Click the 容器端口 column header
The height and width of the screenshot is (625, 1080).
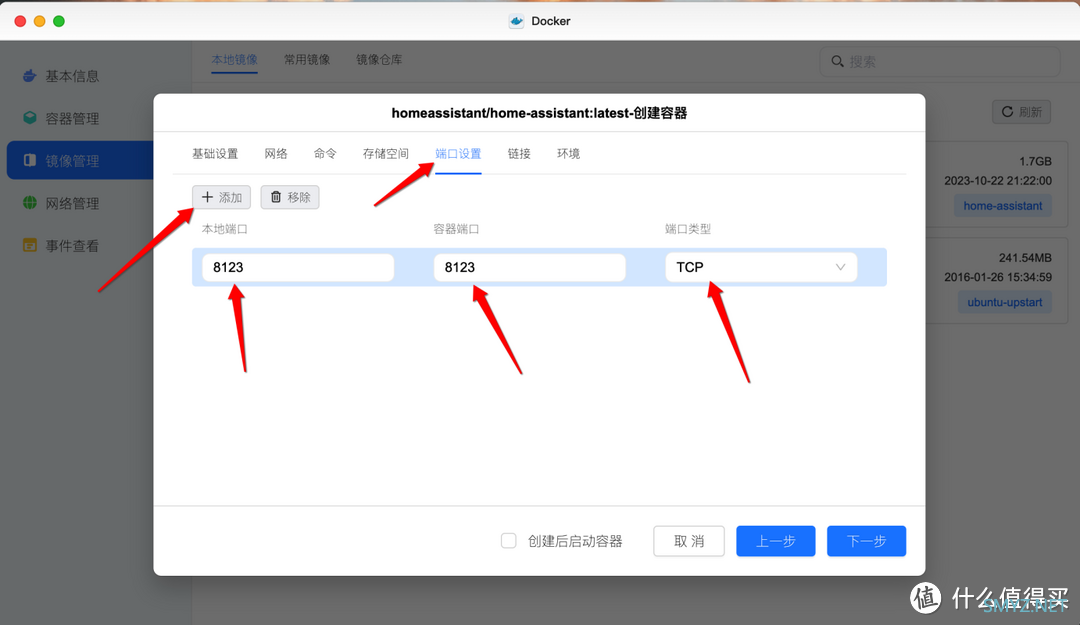point(456,229)
